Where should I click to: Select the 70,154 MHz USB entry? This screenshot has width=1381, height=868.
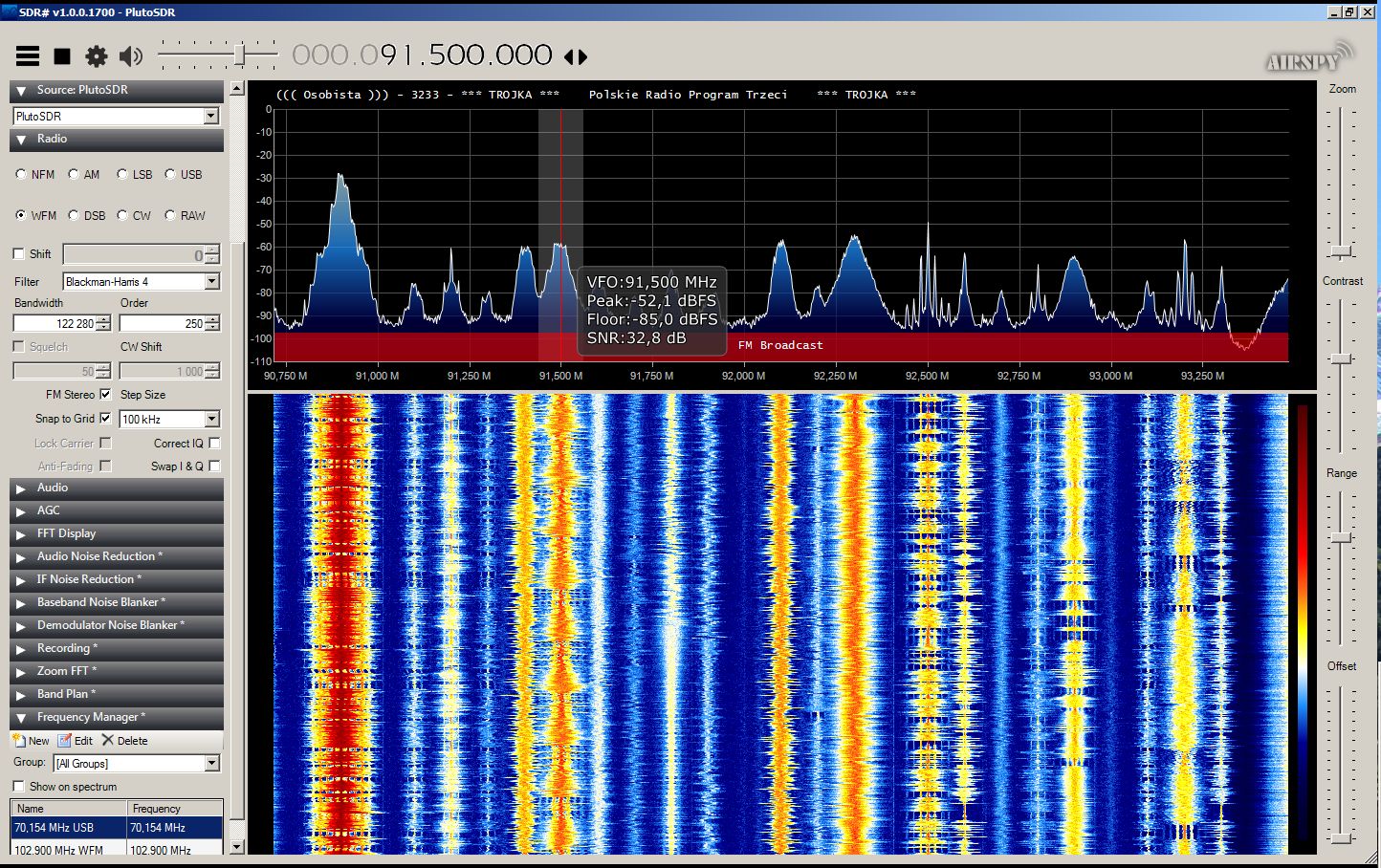coord(69,828)
